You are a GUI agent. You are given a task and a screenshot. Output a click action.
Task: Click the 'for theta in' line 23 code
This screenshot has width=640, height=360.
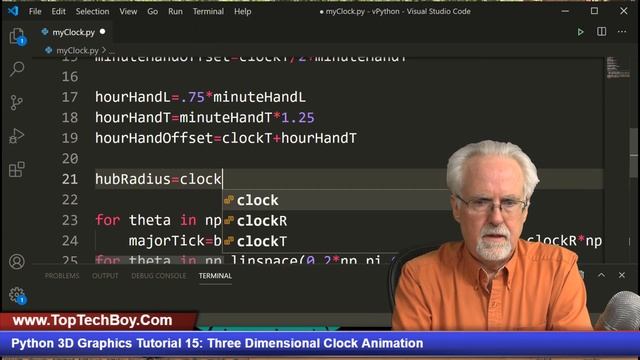pos(158,220)
